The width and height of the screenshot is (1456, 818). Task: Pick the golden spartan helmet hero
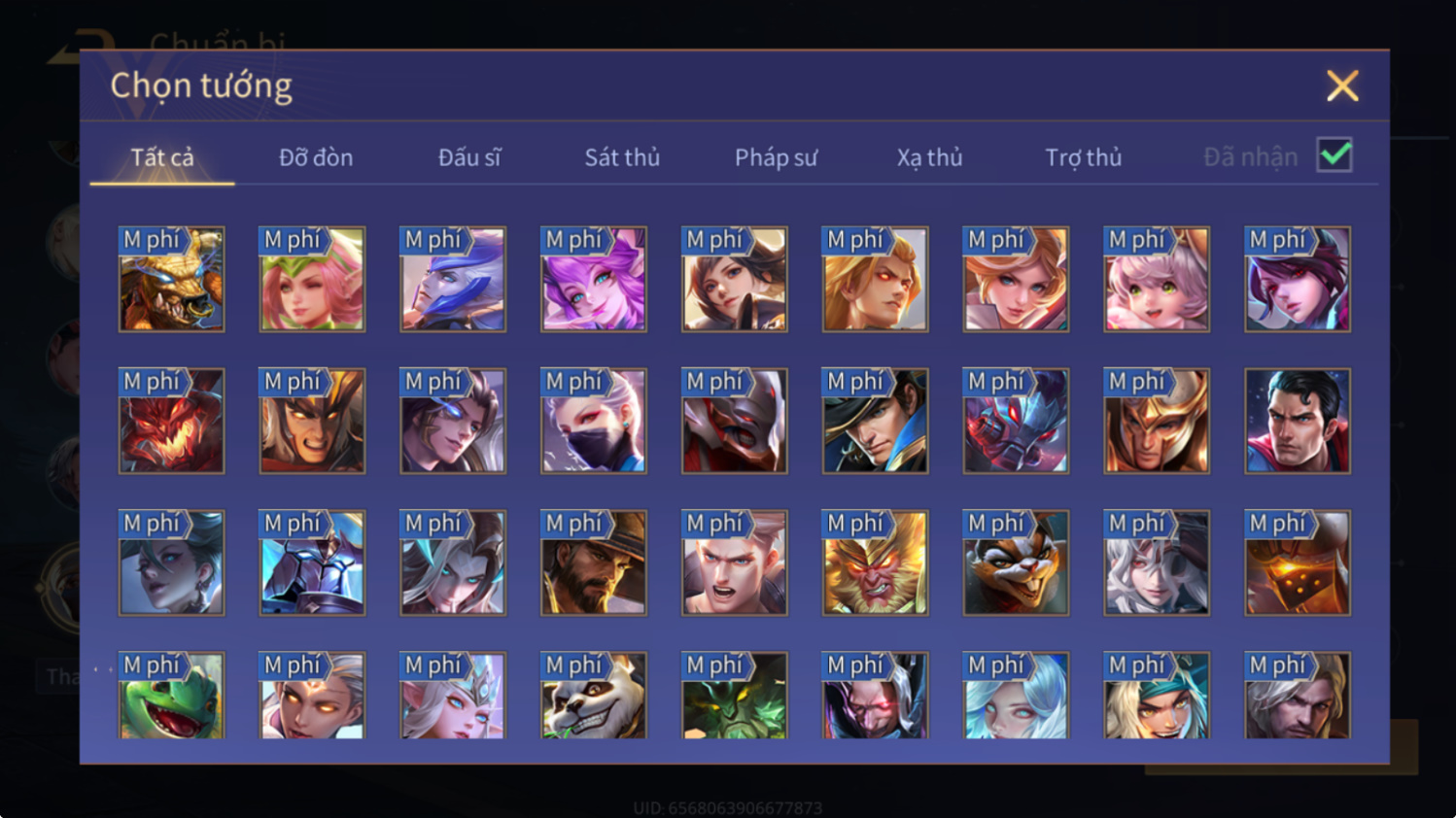(1157, 421)
